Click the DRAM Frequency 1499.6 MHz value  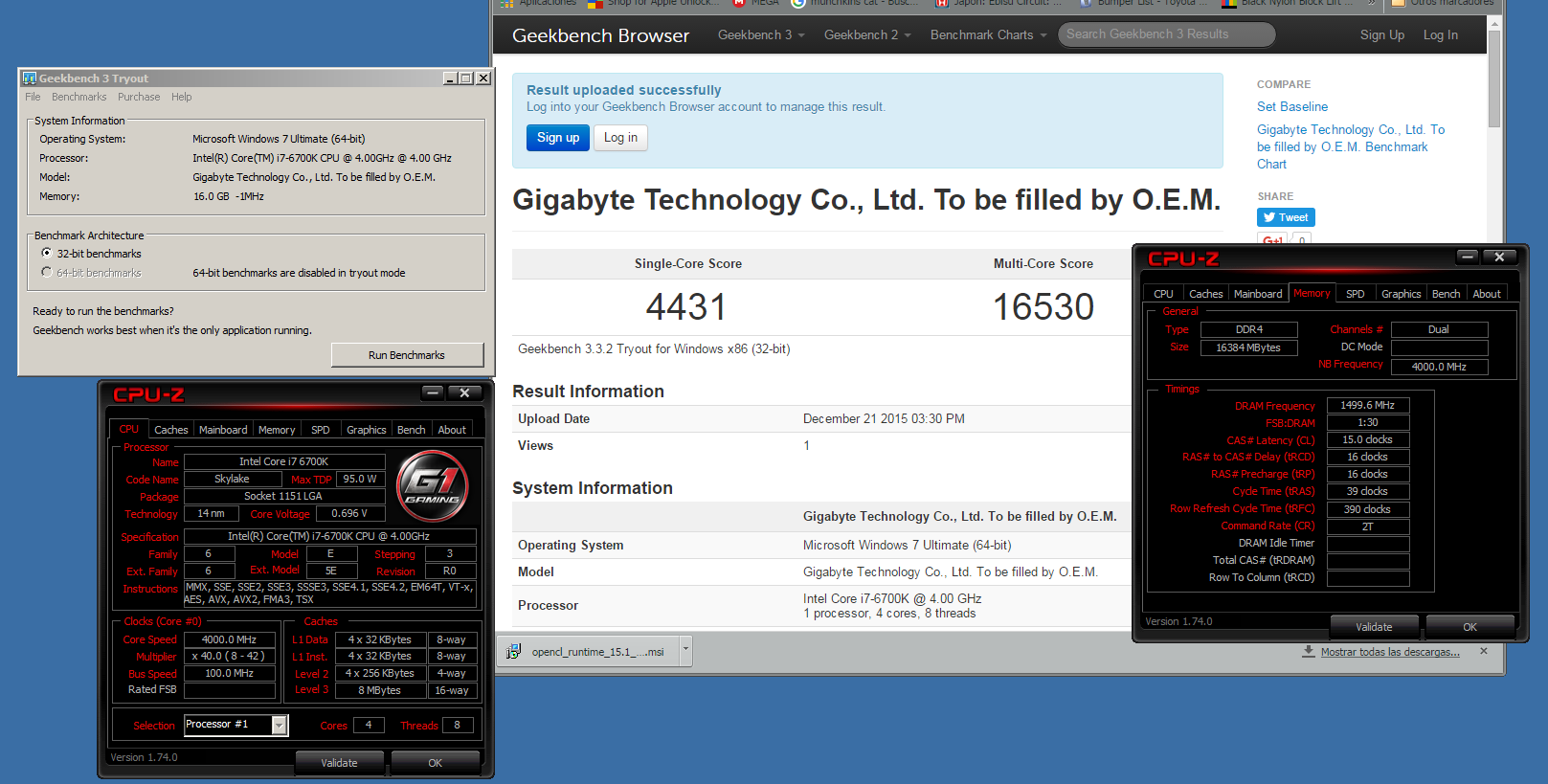tap(1367, 406)
